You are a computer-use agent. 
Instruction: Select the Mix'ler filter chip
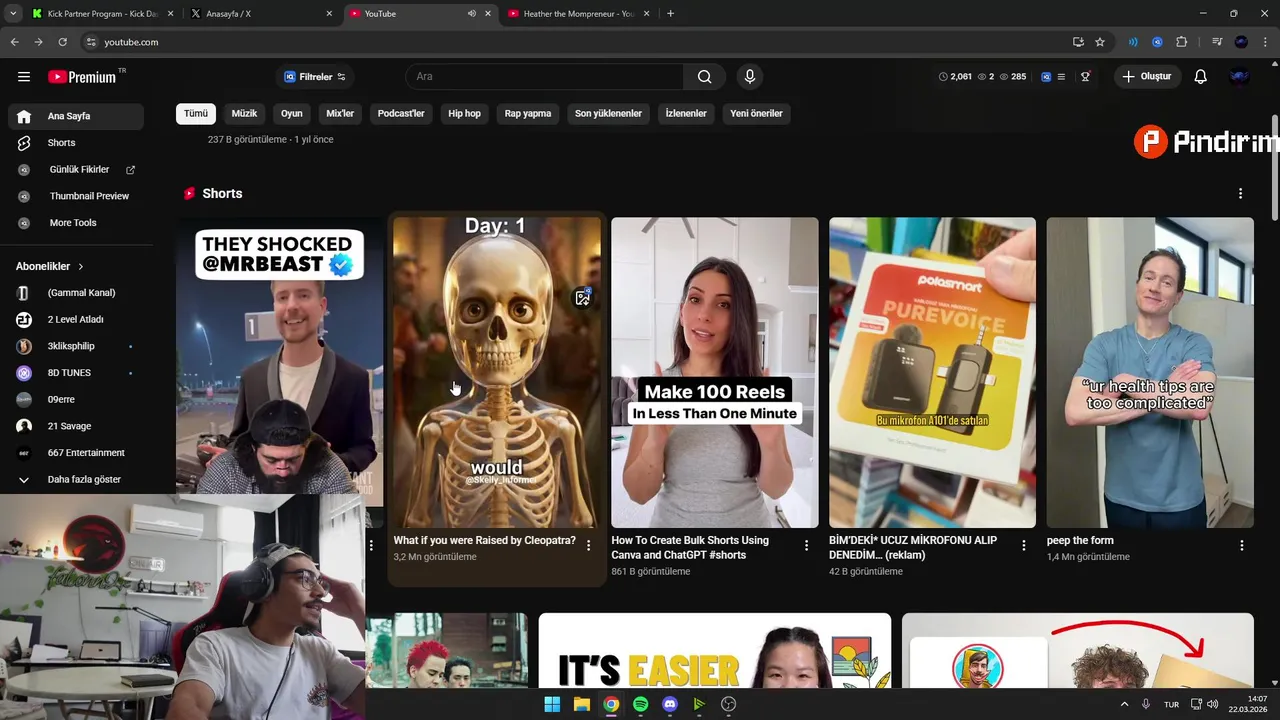[340, 113]
